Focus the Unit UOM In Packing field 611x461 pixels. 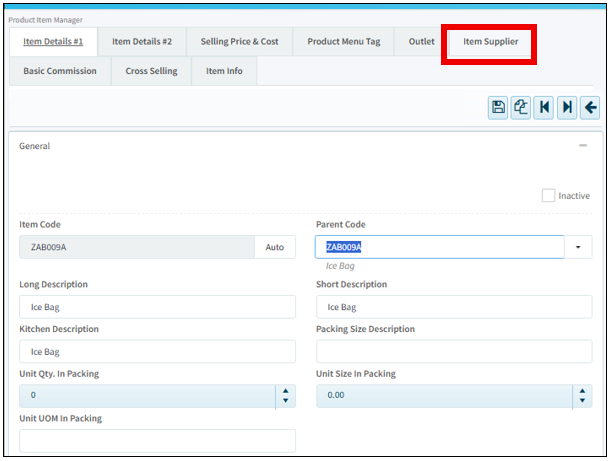coord(157,441)
